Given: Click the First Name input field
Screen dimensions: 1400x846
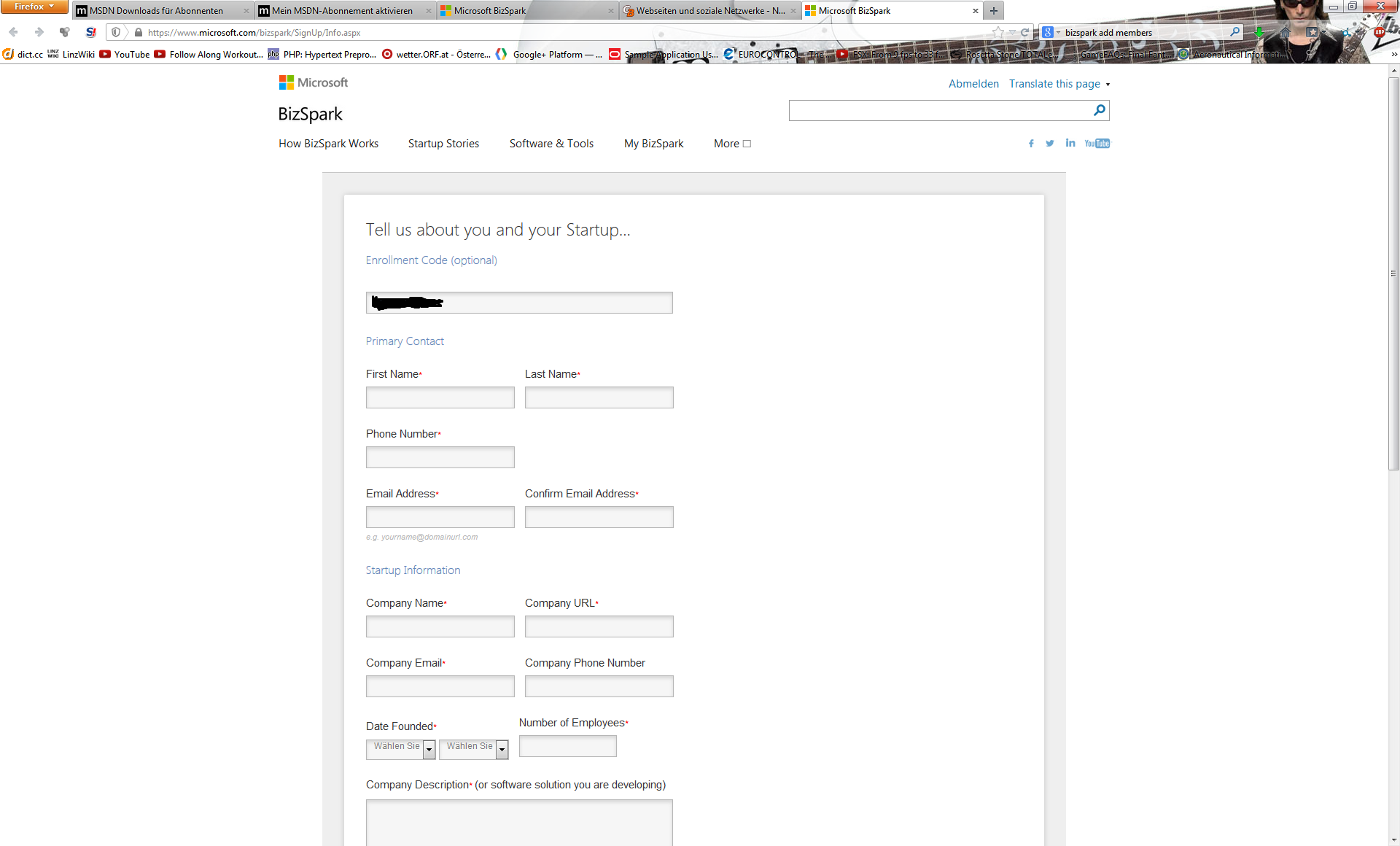Looking at the screenshot, I should (440, 397).
